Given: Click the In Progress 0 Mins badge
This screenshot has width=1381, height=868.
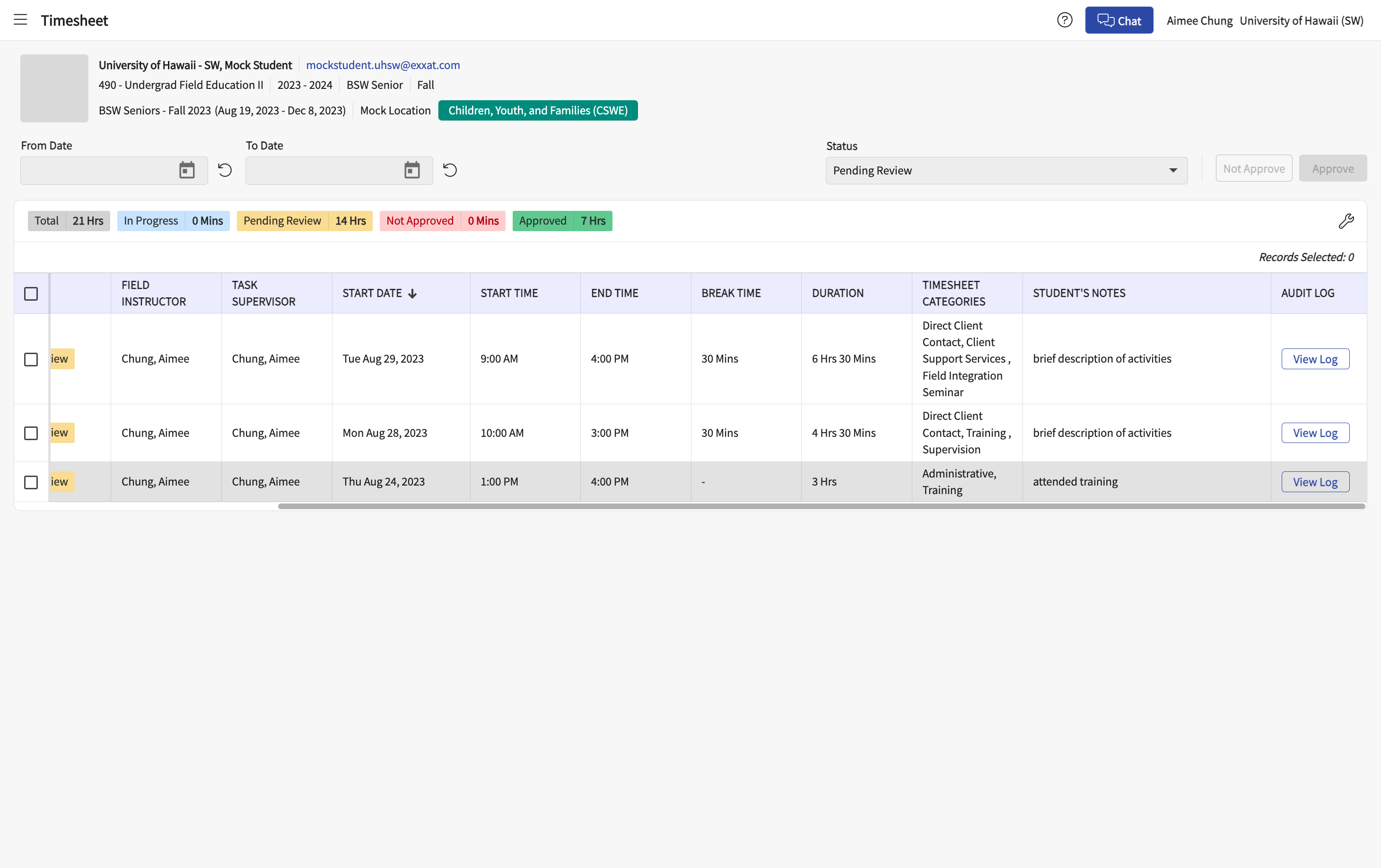Looking at the screenshot, I should [173, 221].
